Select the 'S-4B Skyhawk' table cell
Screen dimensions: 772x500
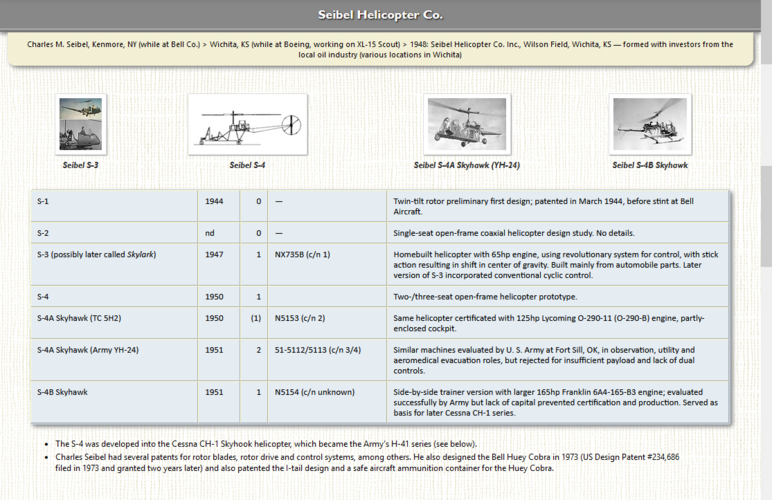pos(114,402)
